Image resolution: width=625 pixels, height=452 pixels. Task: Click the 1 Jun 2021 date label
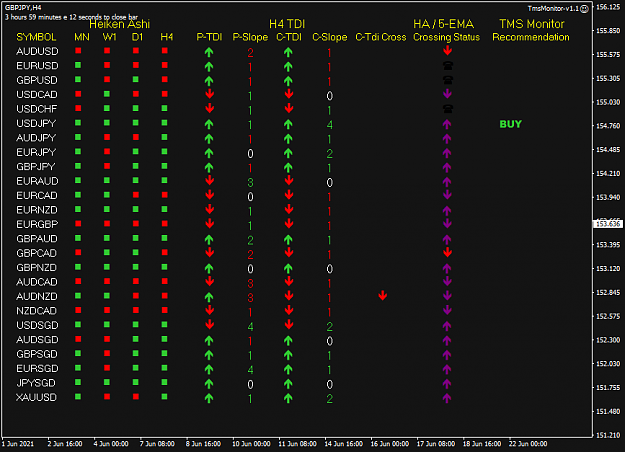point(18,444)
